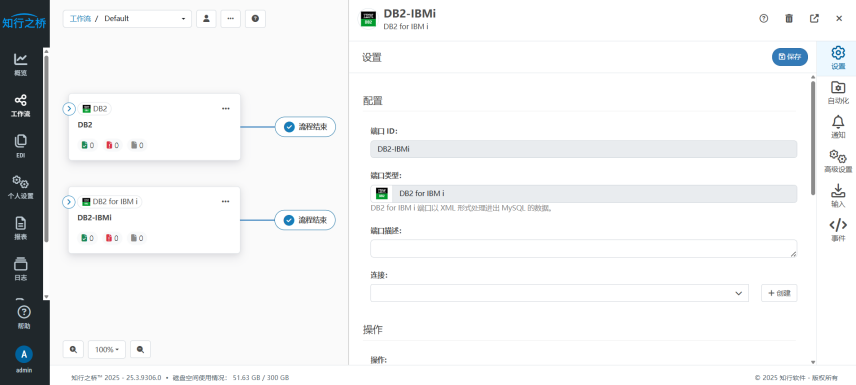Click the 保存 save button
The width and height of the screenshot is (856, 385).
789,57
